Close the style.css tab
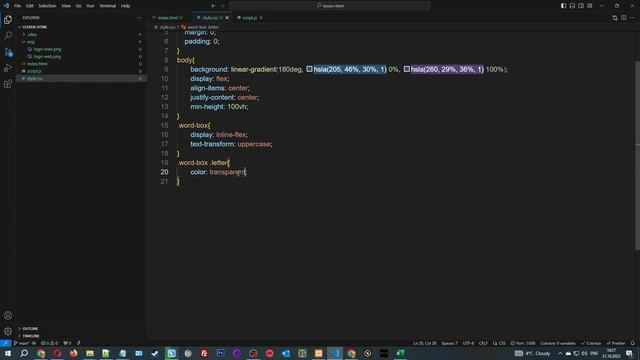 (227, 18)
